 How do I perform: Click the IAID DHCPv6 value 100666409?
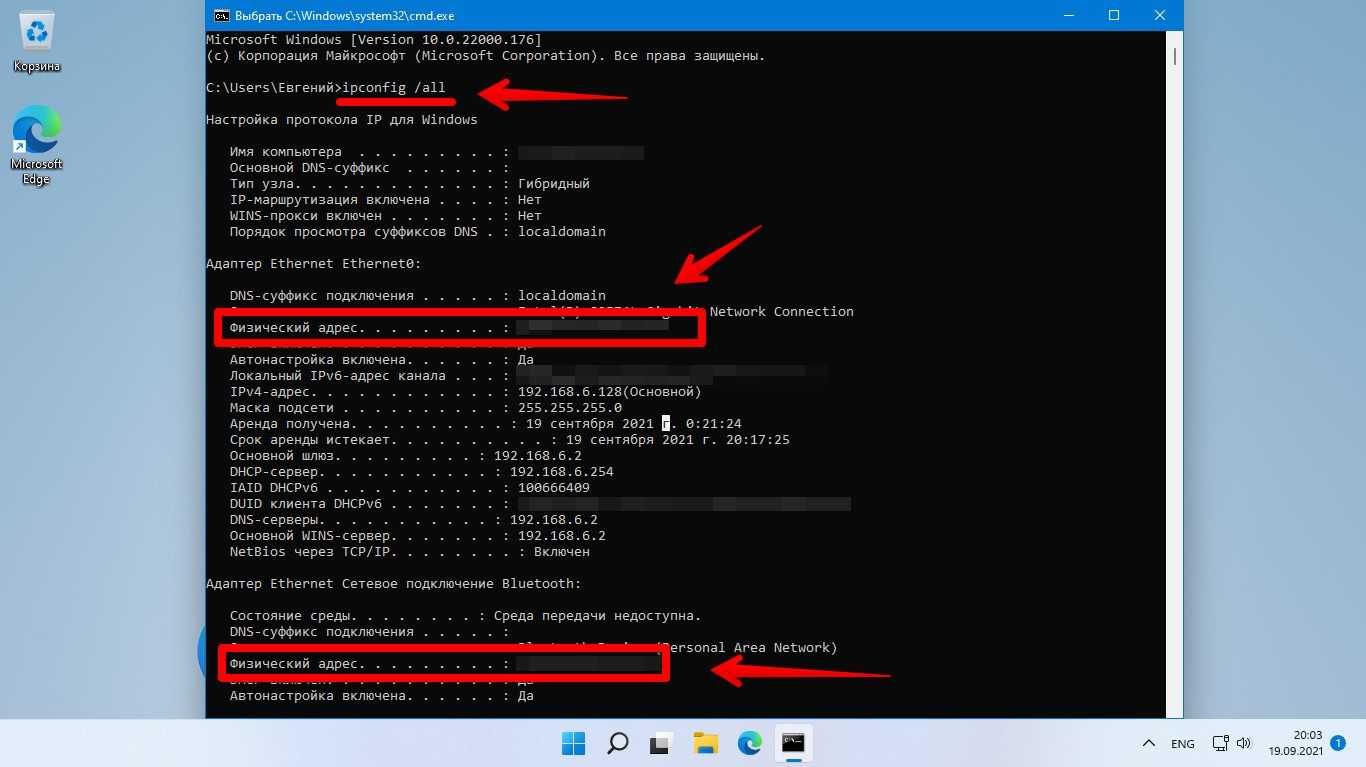[554, 488]
